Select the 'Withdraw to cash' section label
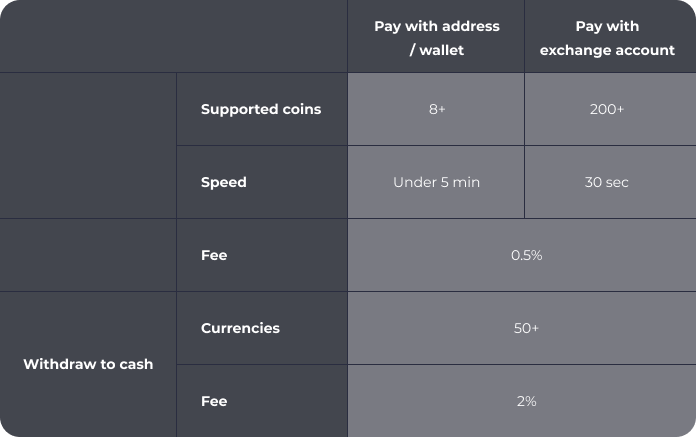This screenshot has width=696, height=437. coord(88,364)
